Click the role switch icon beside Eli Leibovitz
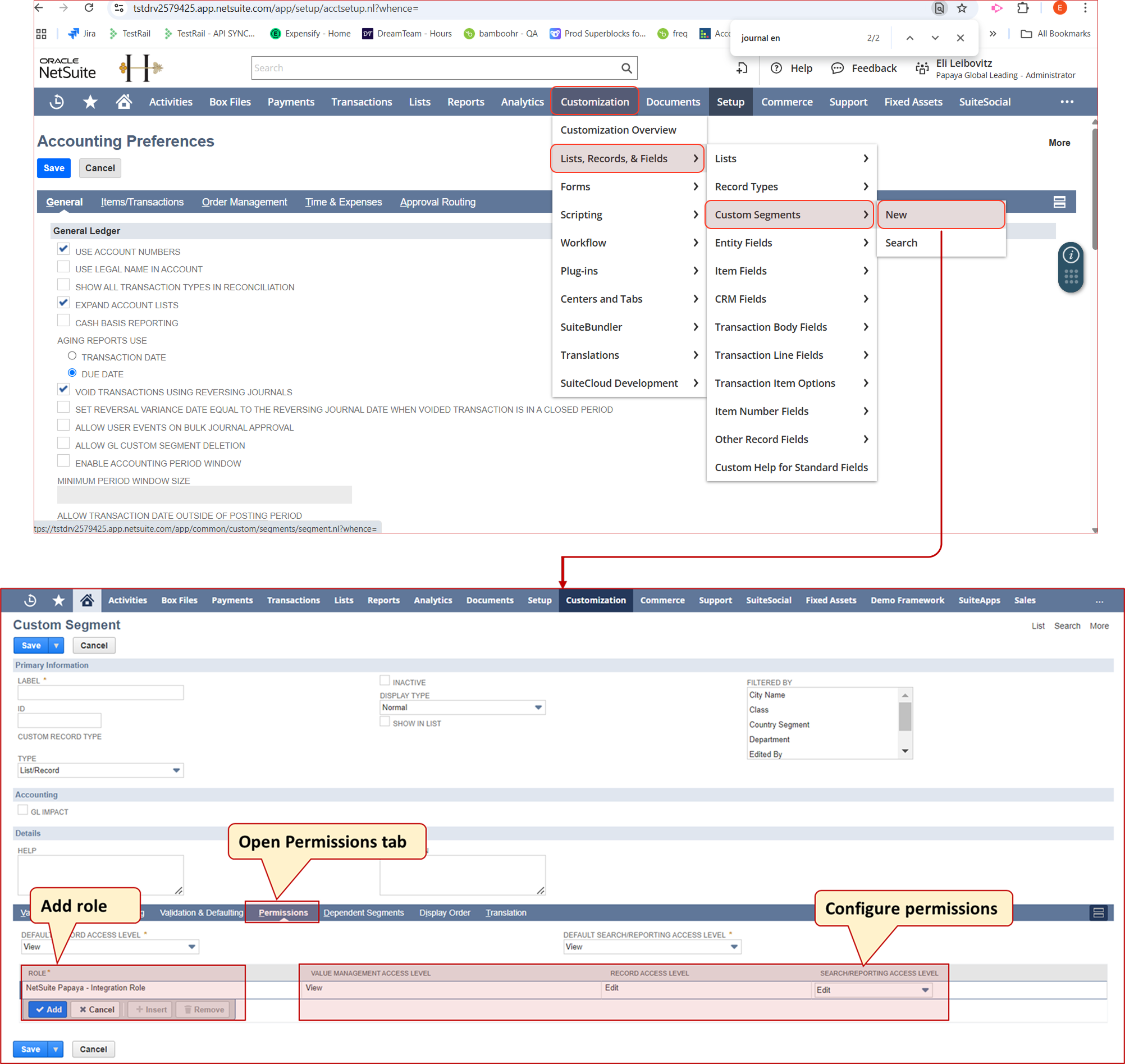The height and width of the screenshot is (1064, 1125). [922, 69]
